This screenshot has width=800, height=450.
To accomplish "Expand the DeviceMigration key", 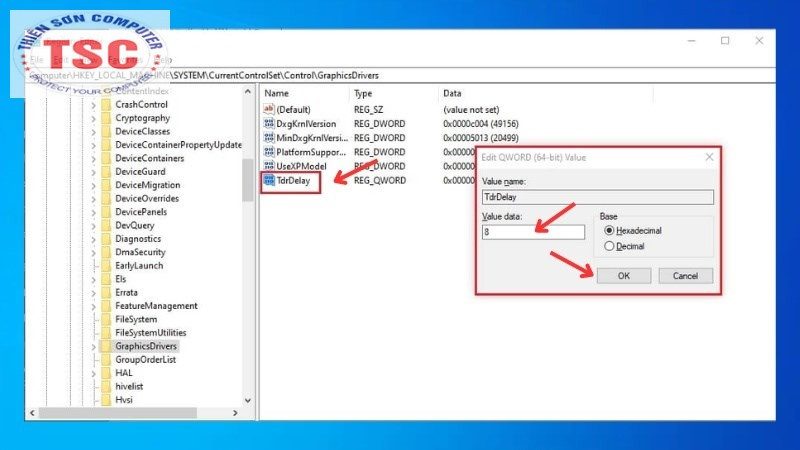I will coord(93,185).
